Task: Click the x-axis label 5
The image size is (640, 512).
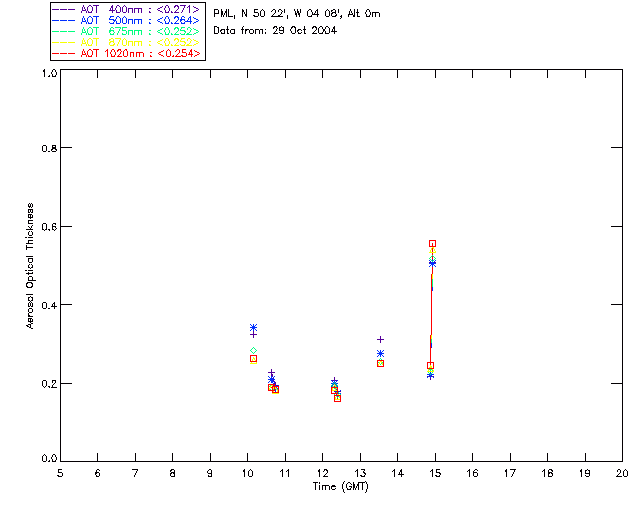Action: (x=60, y=473)
